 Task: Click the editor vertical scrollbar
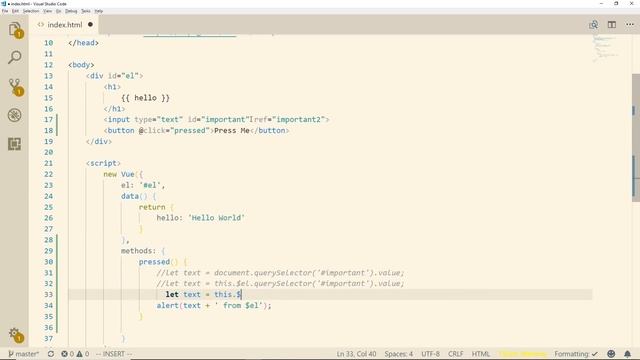636,138
